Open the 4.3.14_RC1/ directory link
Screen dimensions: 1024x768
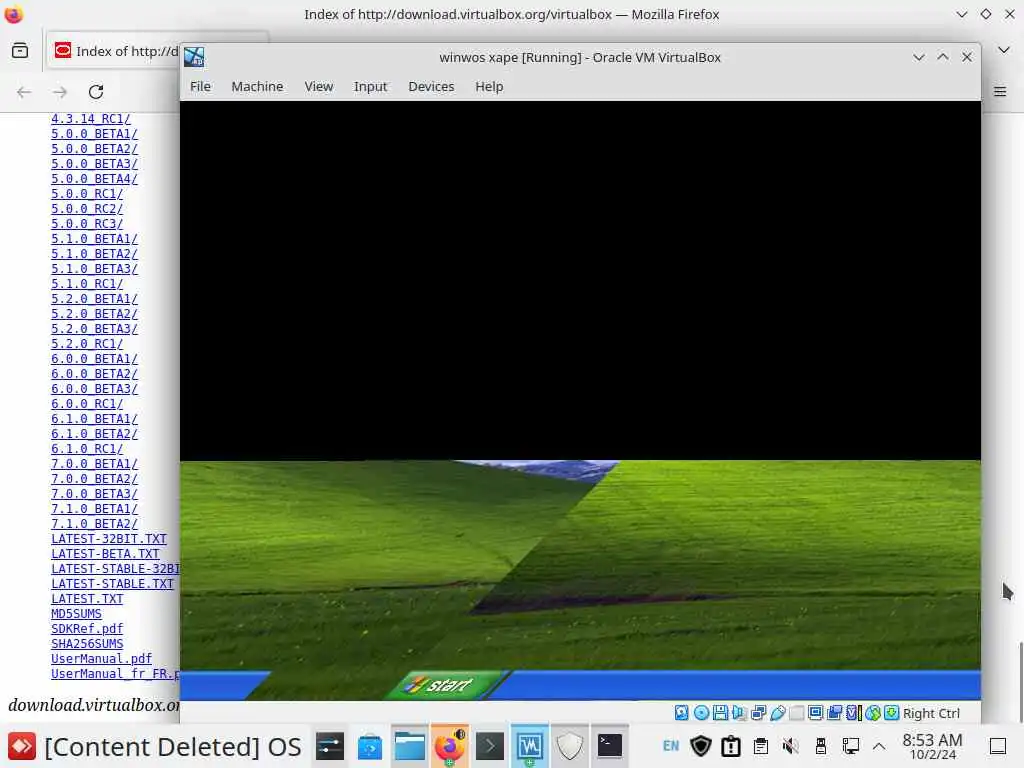pos(91,119)
